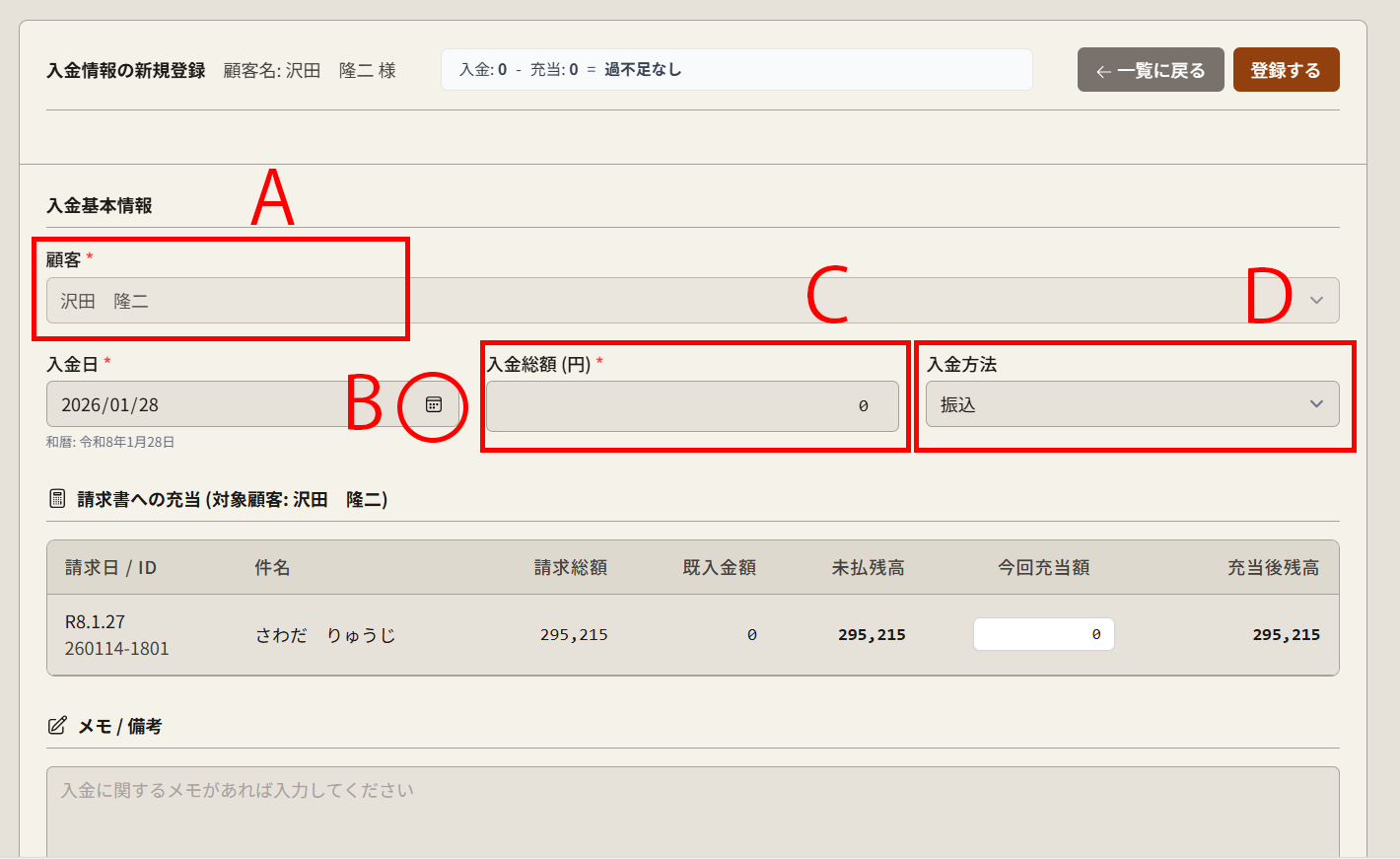Screen dimensions: 1400x859
Task: Click the 既入金額 column header
Action: (x=719, y=567)
